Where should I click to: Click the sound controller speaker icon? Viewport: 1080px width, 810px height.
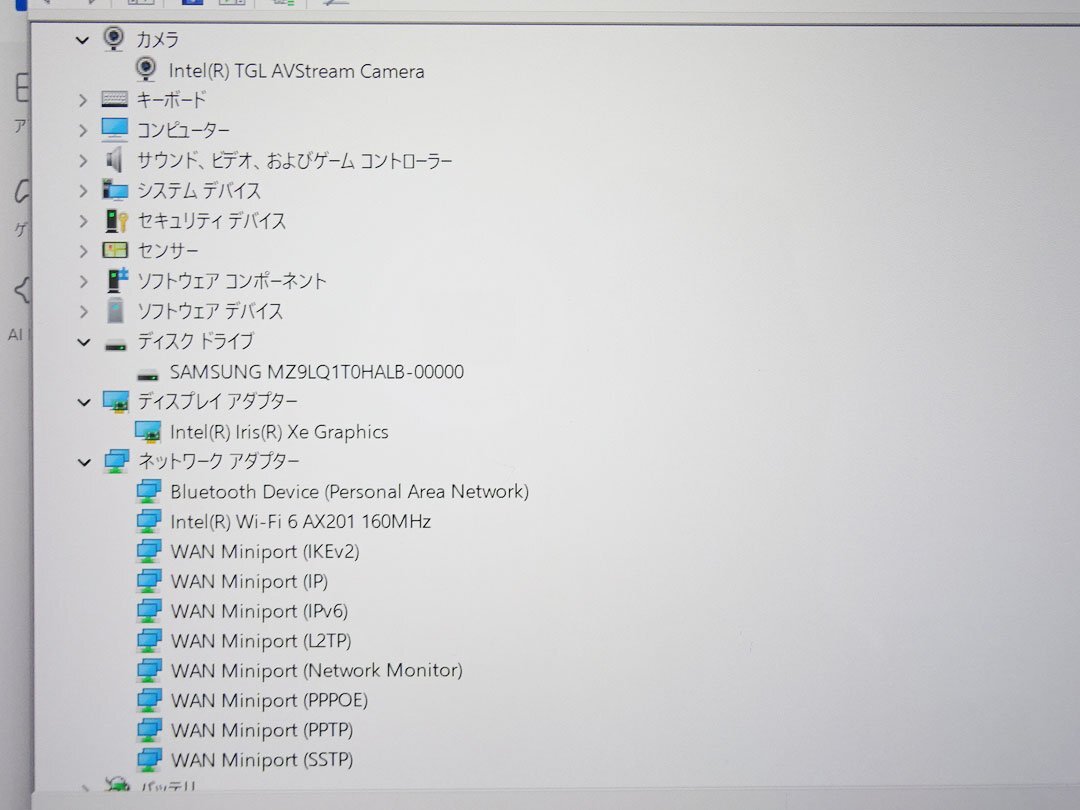[114, 160]
